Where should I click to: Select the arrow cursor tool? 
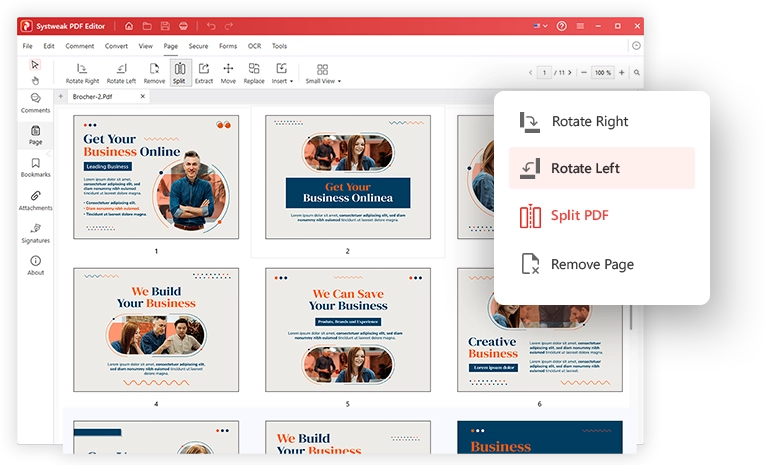pos(35,65)
